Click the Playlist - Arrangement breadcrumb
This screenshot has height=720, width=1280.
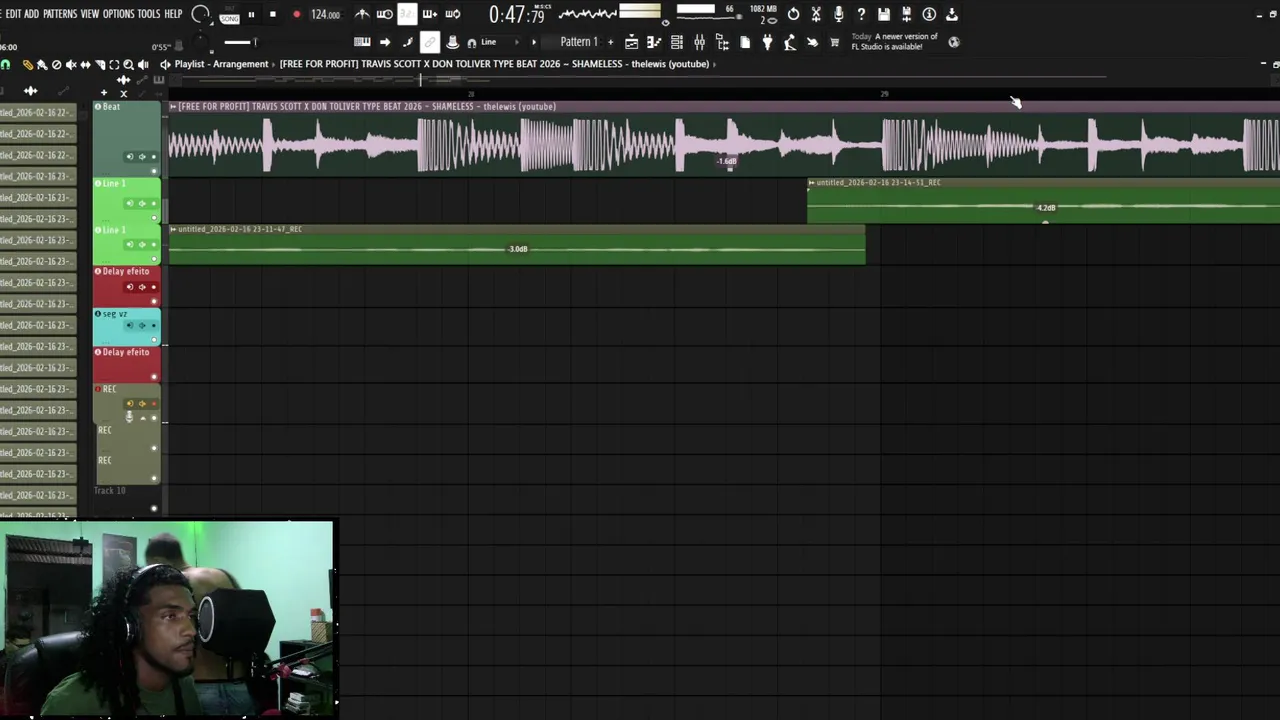pyautogui.click(x=221, y=64)
